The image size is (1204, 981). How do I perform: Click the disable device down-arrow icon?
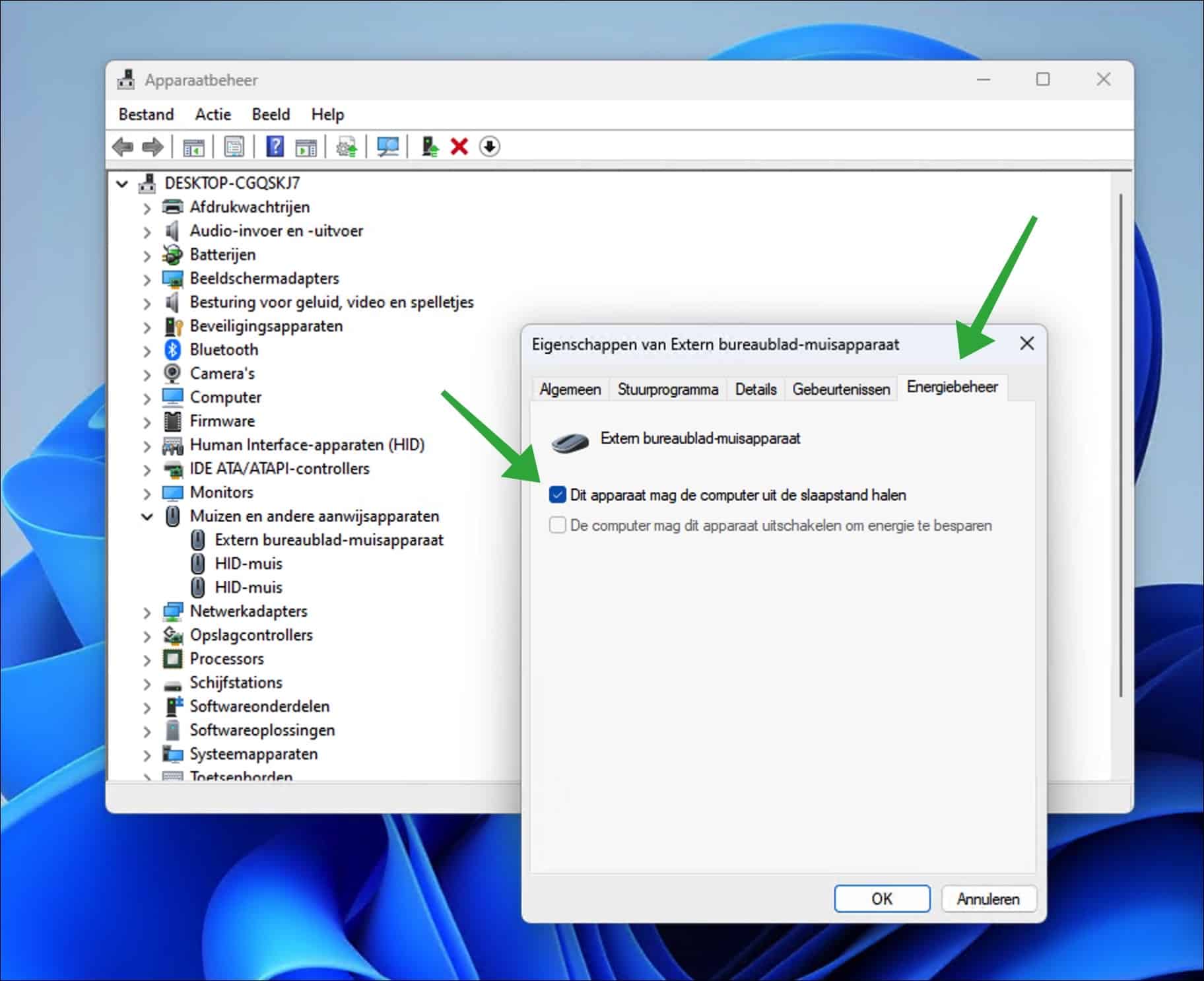point(490,147)
